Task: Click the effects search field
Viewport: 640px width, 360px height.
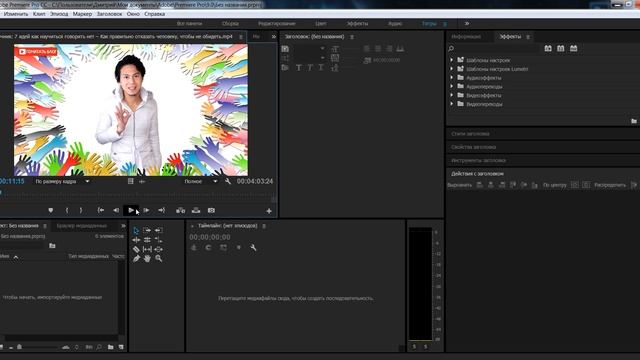Action: click(497, 49)
